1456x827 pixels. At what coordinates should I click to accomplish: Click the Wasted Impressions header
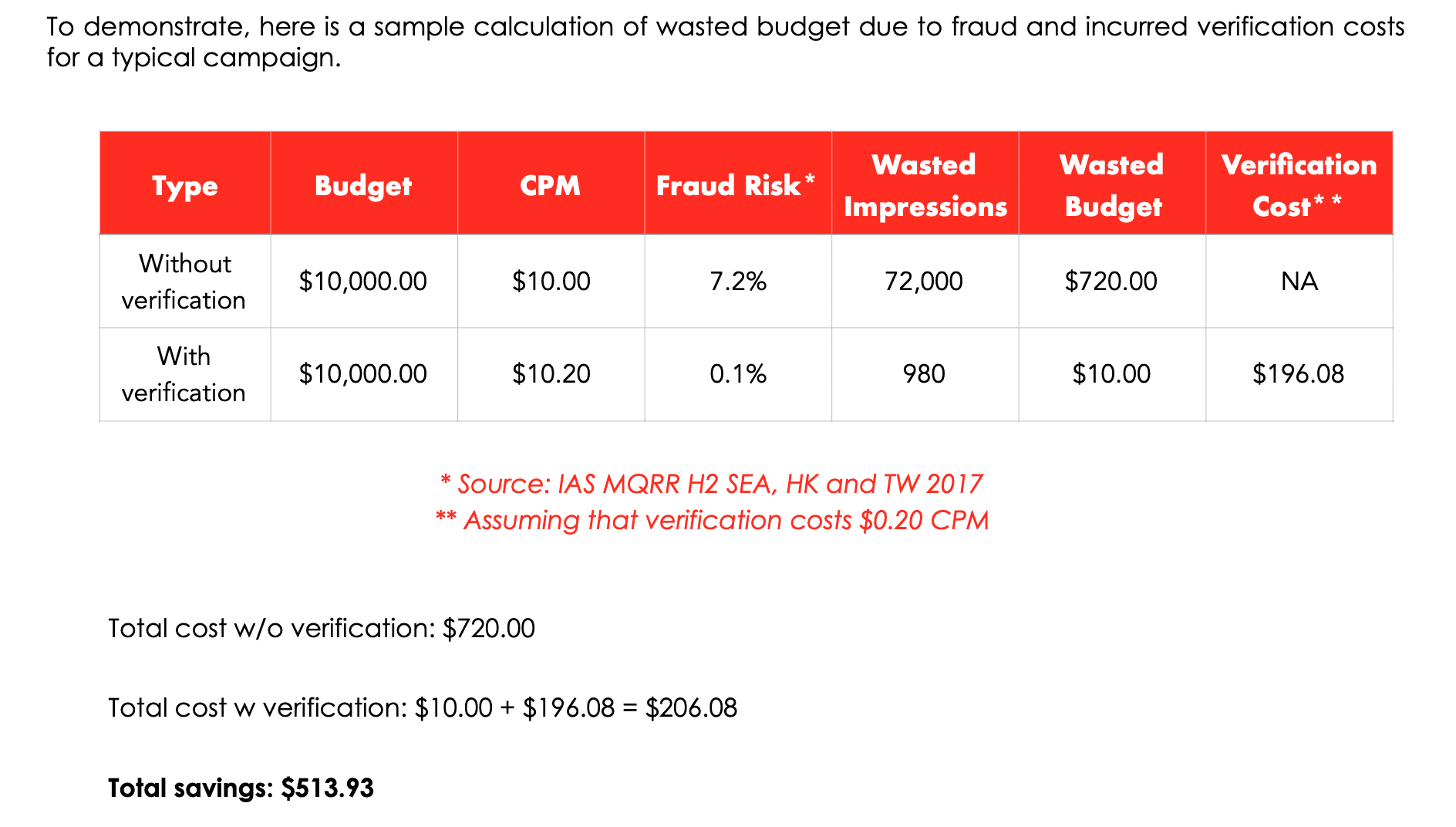coord(925,186)
